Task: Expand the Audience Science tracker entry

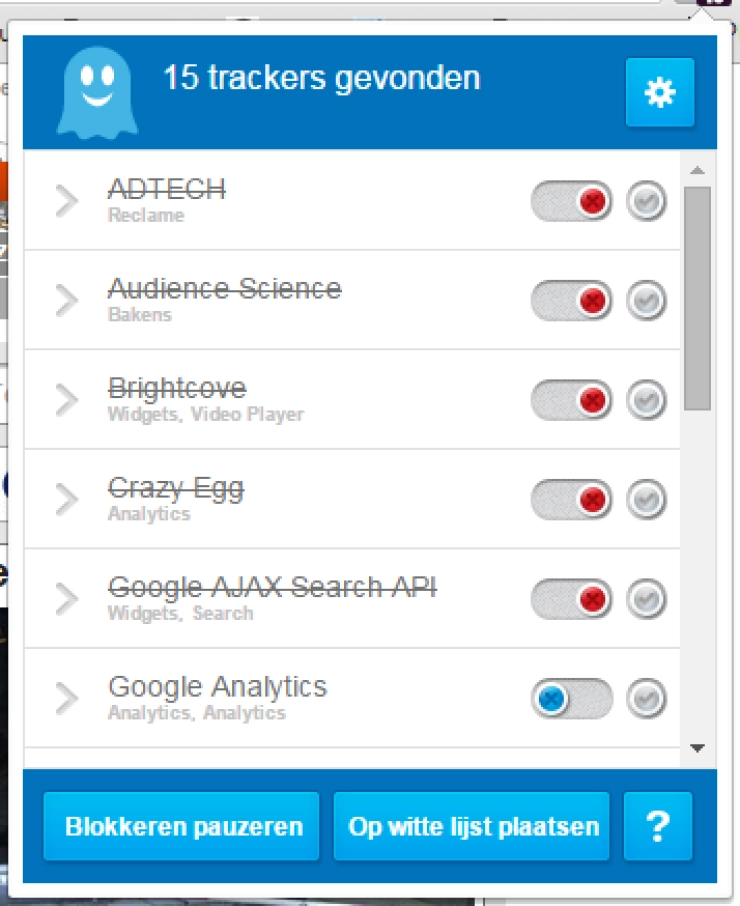Action: (x=66, y=300)
